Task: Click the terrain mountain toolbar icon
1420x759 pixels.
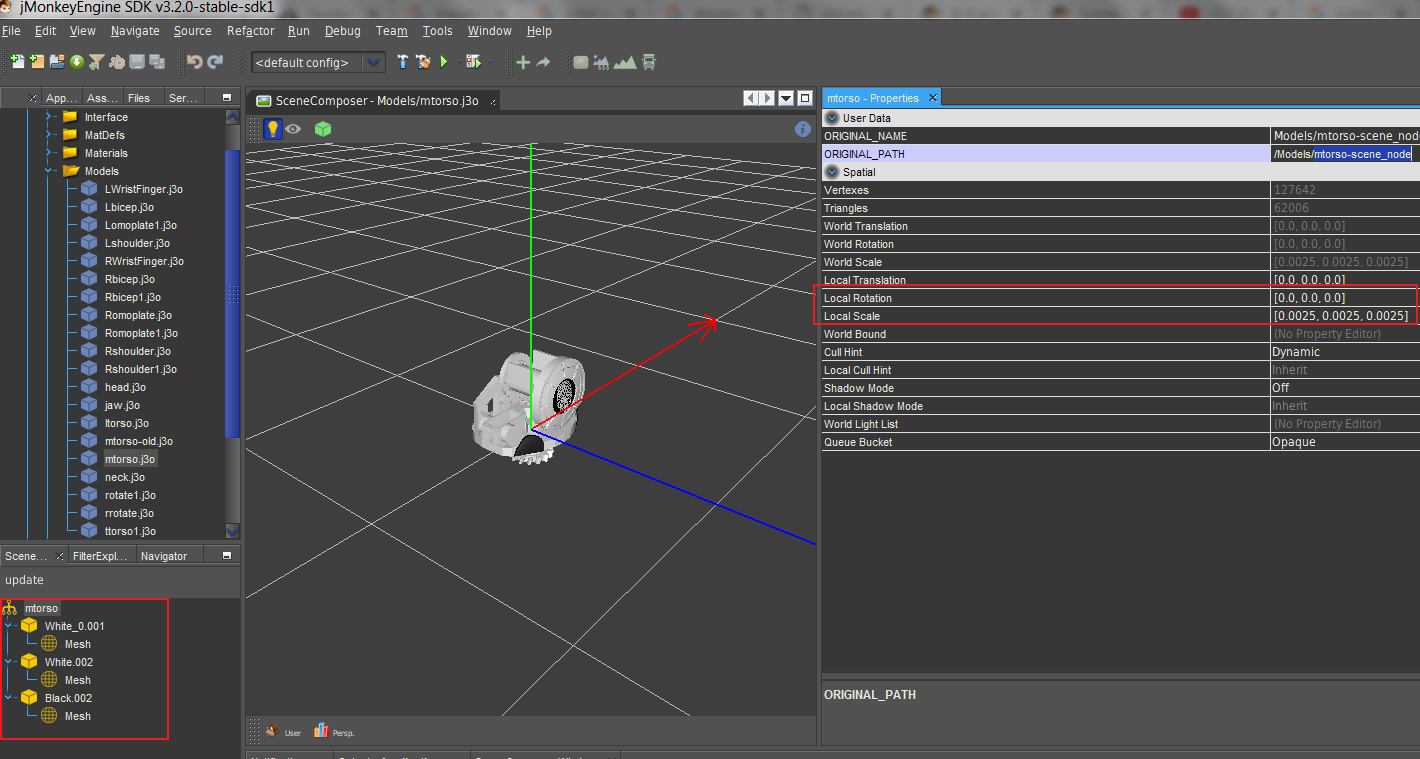Action: pyautogui.click(x=625, y=62)
